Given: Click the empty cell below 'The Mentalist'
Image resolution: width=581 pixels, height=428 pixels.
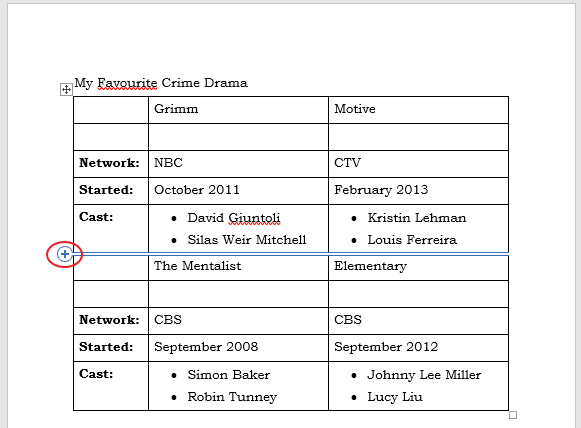Looking at the screenshot, I should pyautogui.click(x=238, y=294).
